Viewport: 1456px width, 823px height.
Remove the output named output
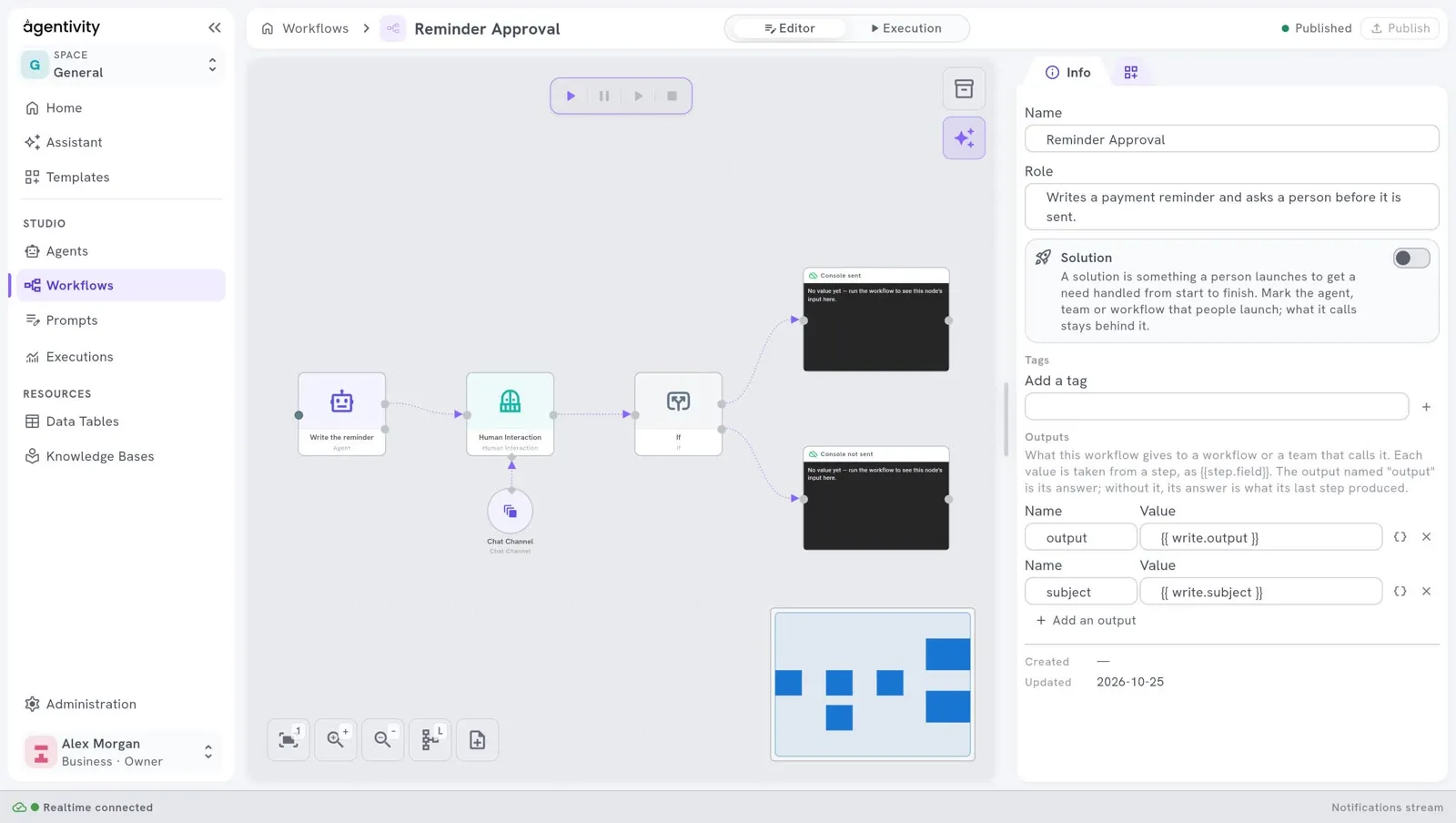(1427, 537)
